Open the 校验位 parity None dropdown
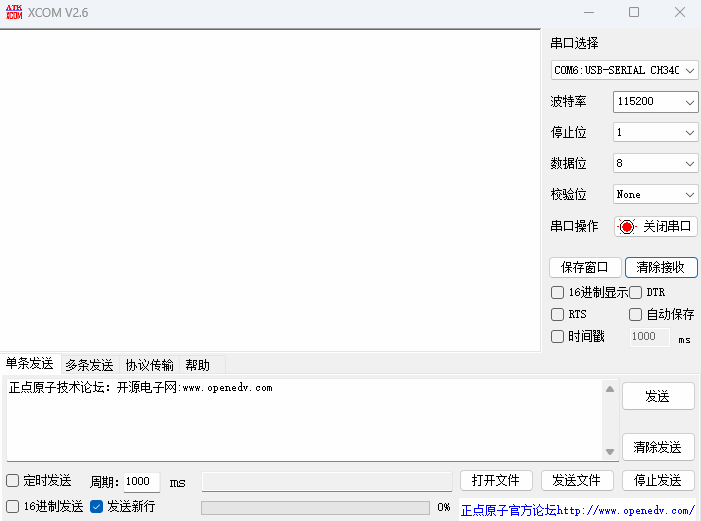 point(655,195)
